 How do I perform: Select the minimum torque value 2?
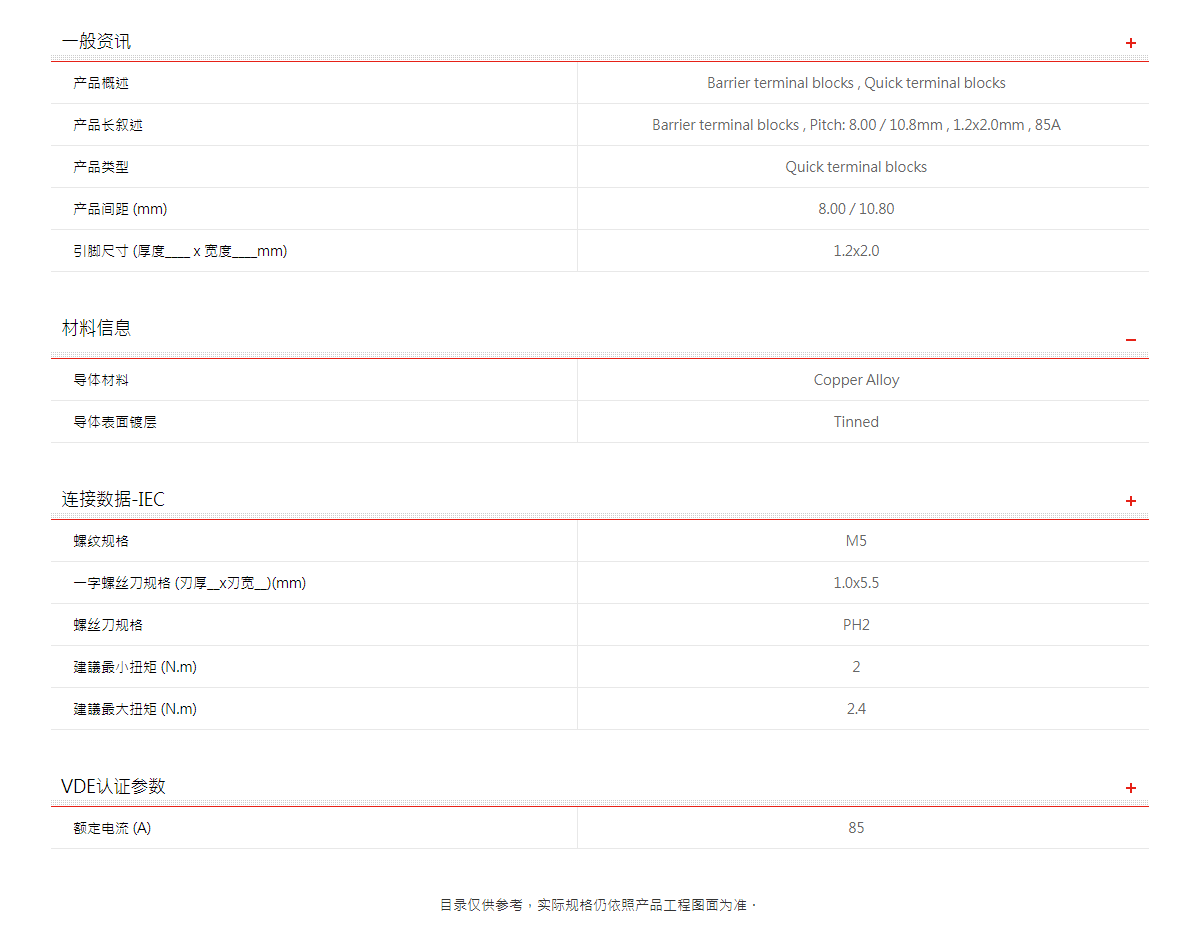click(856, 667)
